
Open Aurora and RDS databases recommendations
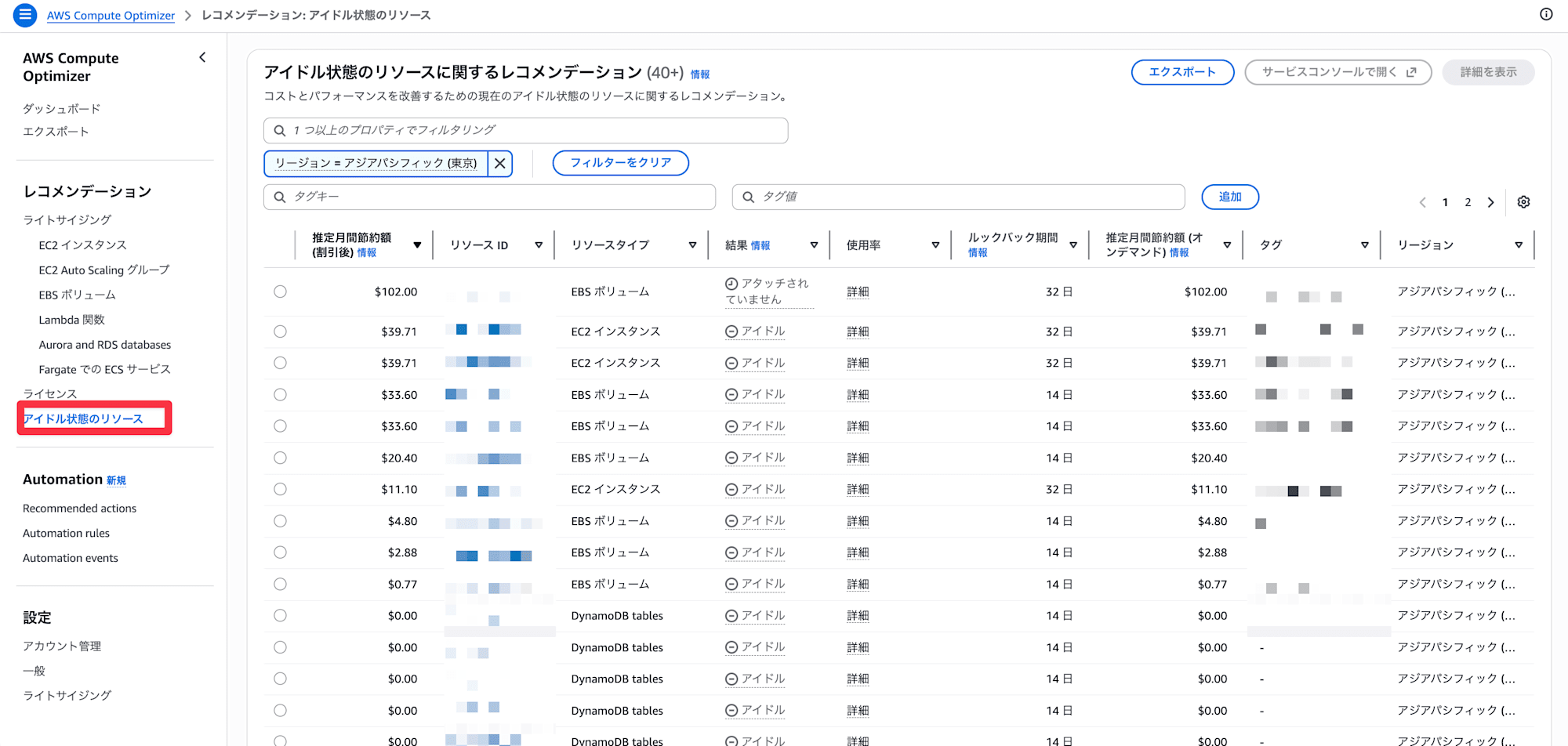pyautogui.click(x=105, y=345)
